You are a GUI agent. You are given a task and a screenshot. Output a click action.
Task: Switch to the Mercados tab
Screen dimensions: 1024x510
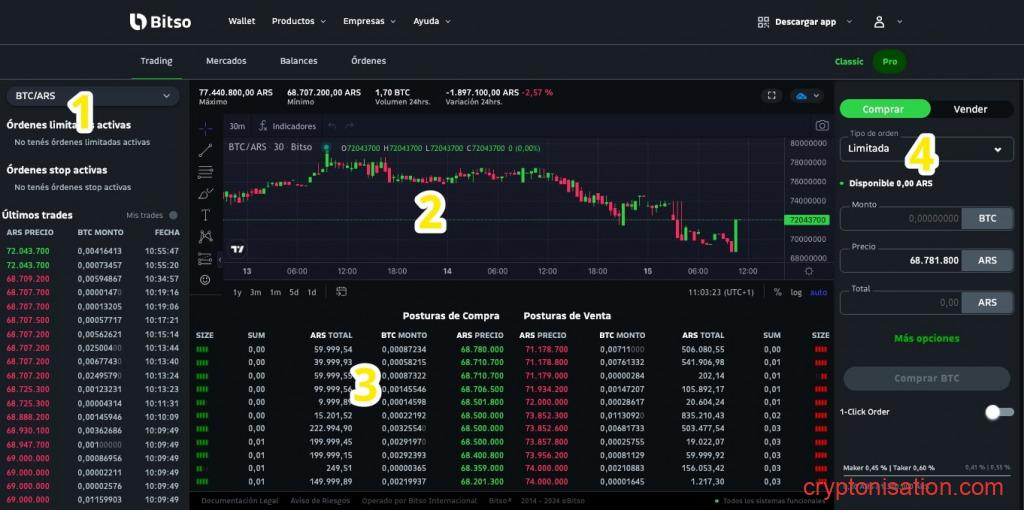[226, 61]
